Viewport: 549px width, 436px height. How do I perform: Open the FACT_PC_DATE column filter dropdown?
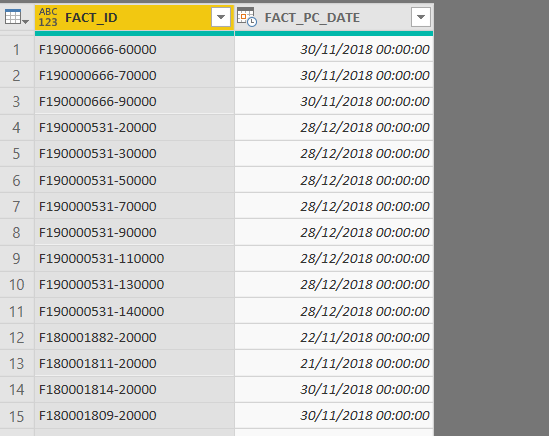click(421, 17)
